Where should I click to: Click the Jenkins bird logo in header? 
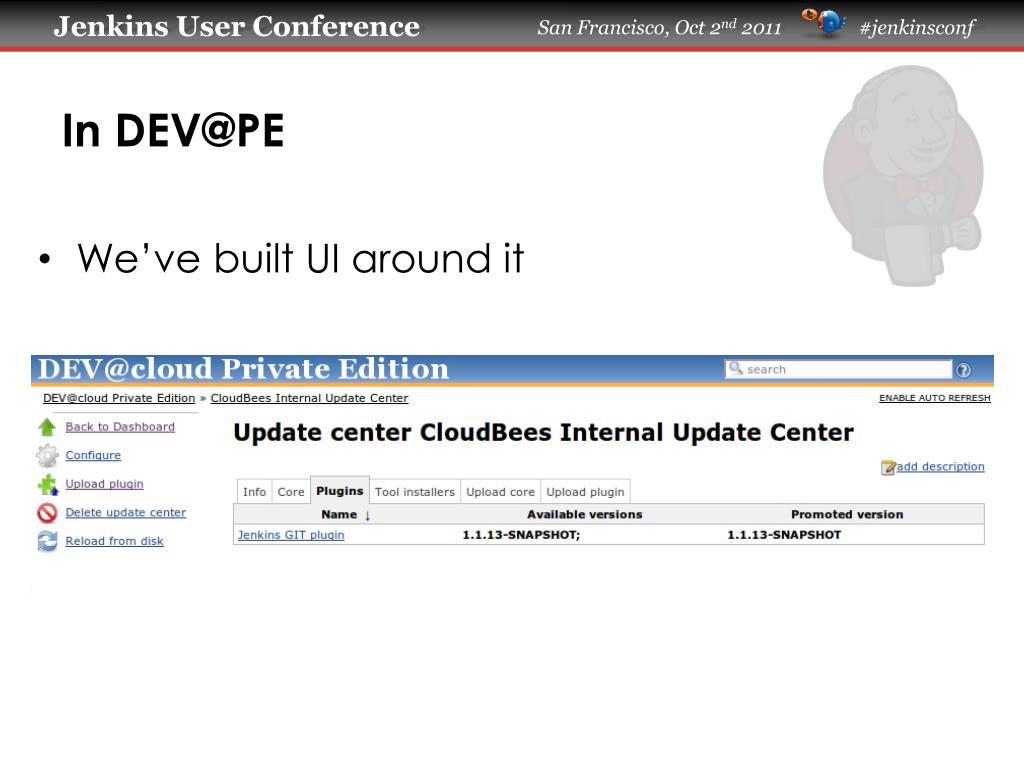[824, 22]
